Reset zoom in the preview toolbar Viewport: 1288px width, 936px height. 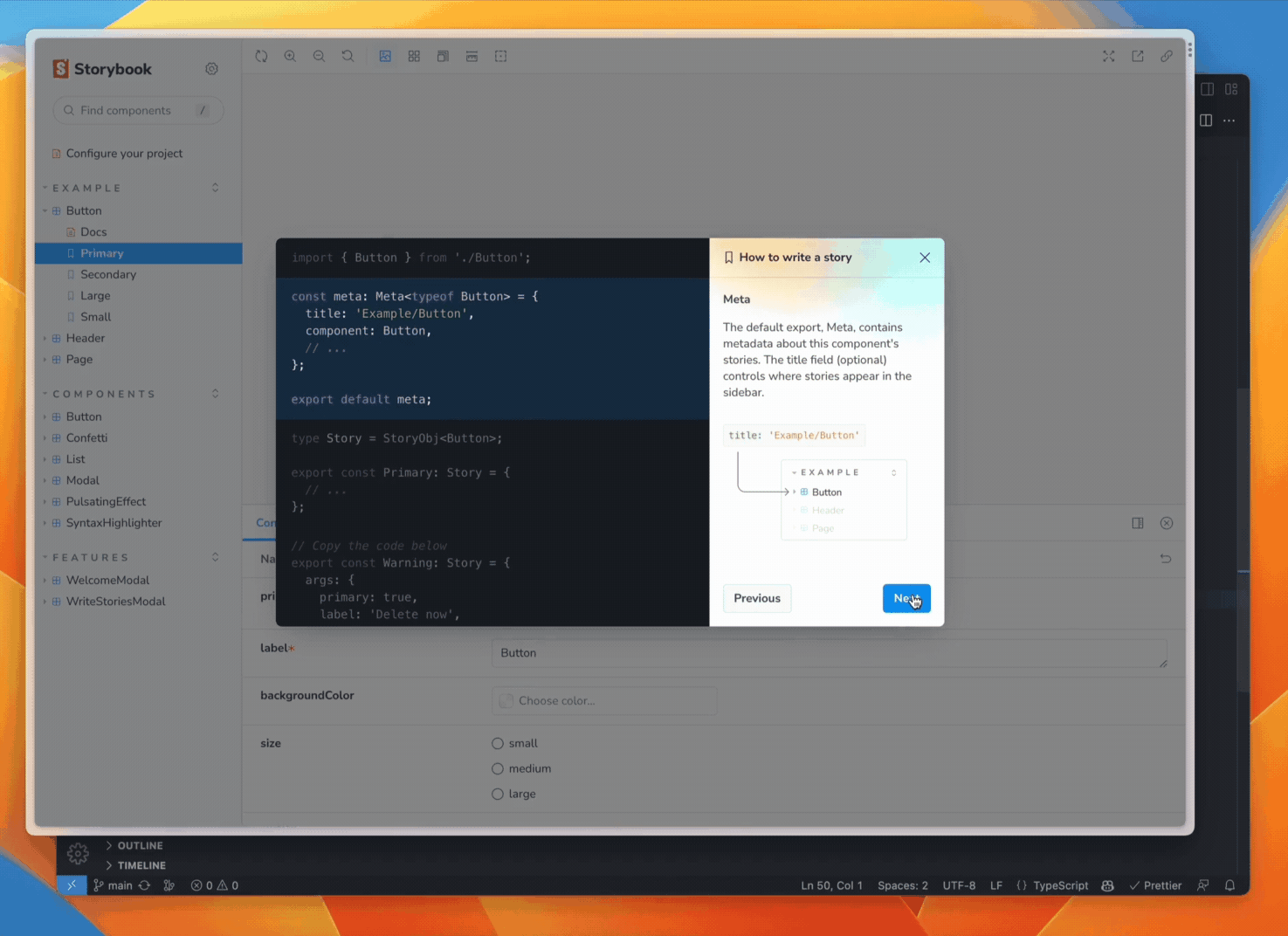[348, 56]
